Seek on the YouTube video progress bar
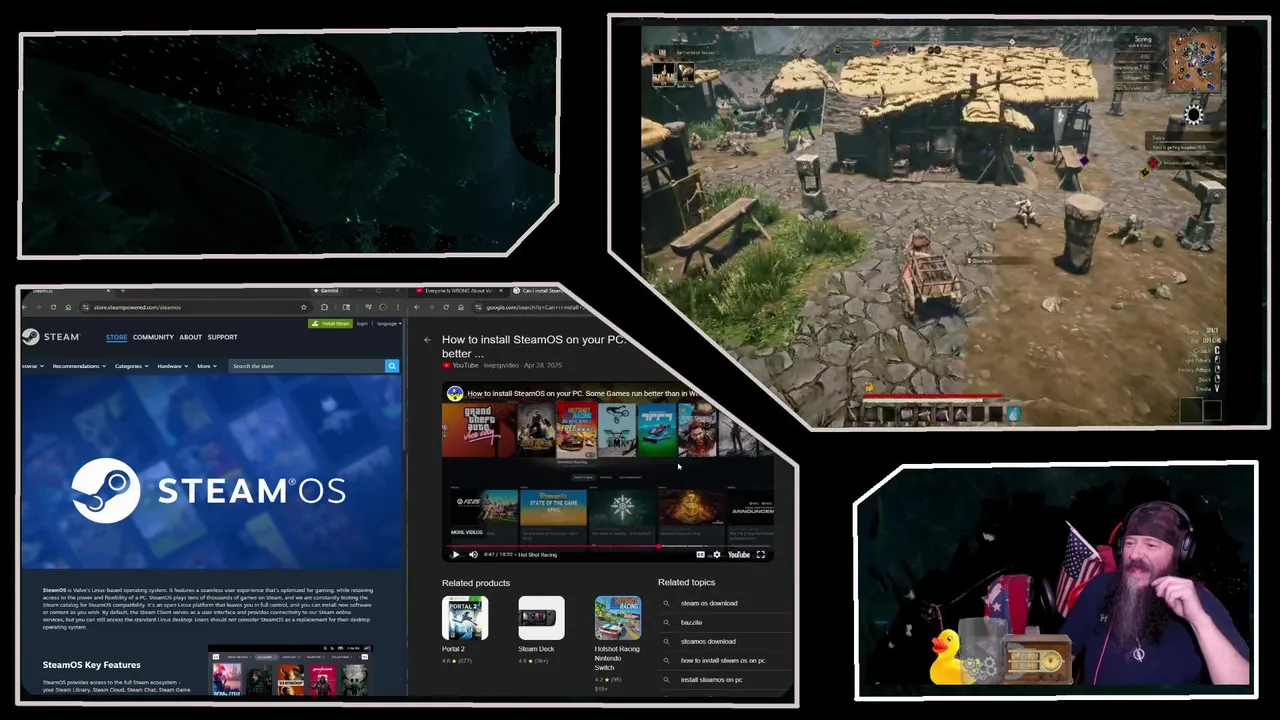1280x720 pixels. [x=608, y=546]
